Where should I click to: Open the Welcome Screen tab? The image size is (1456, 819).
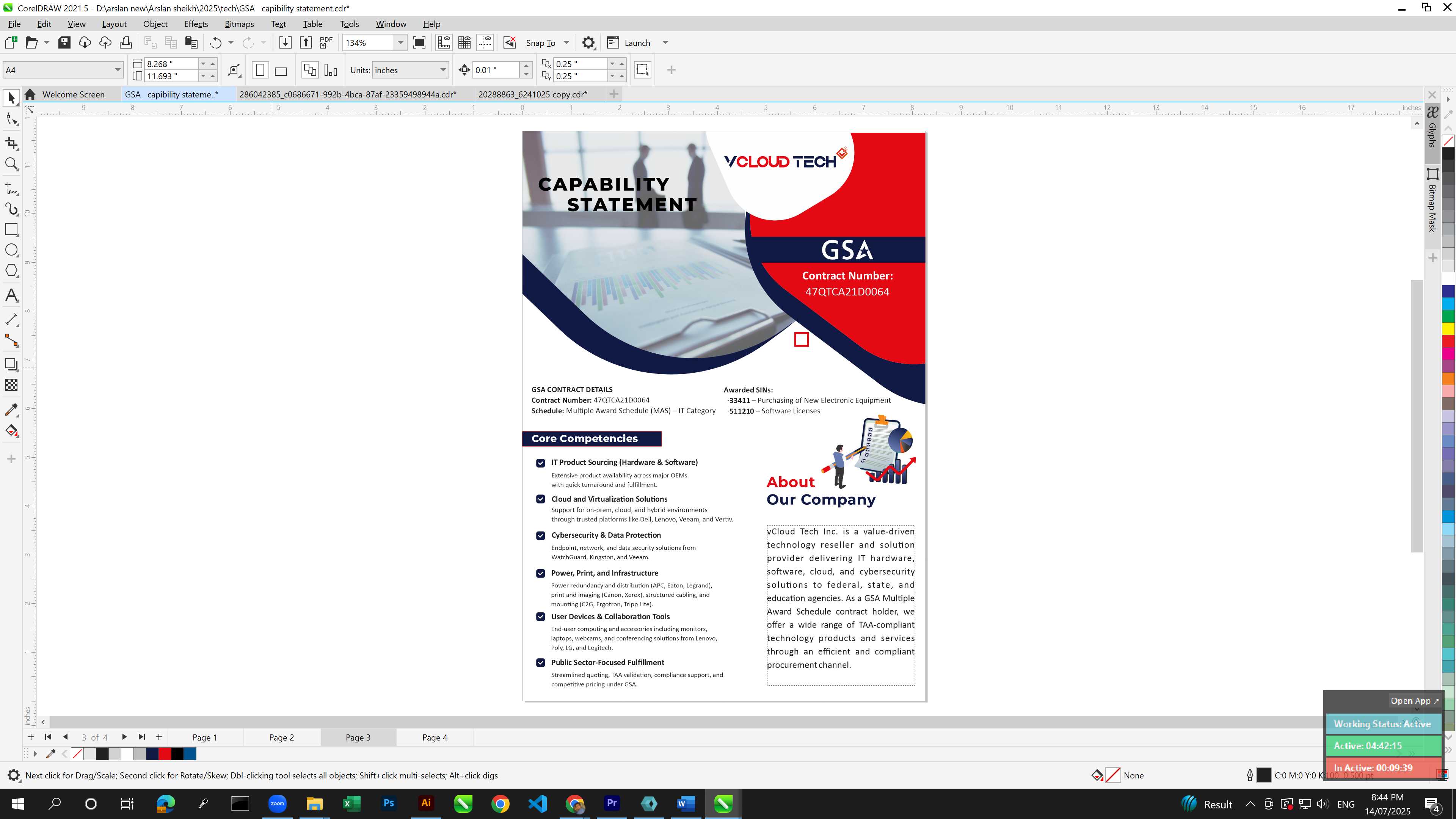(74, 94)
